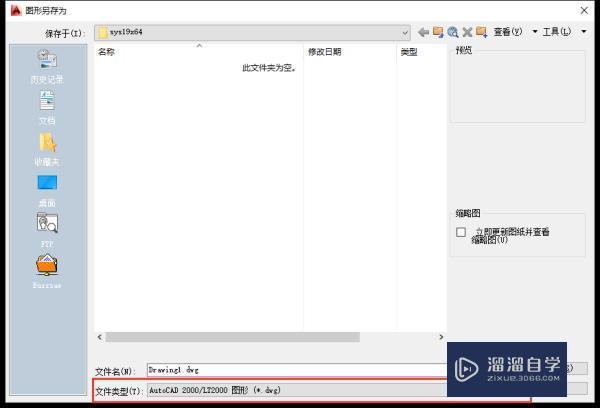Click the horizontal scrollbar thumb
600x408 pixels.
tap(233, 337)
